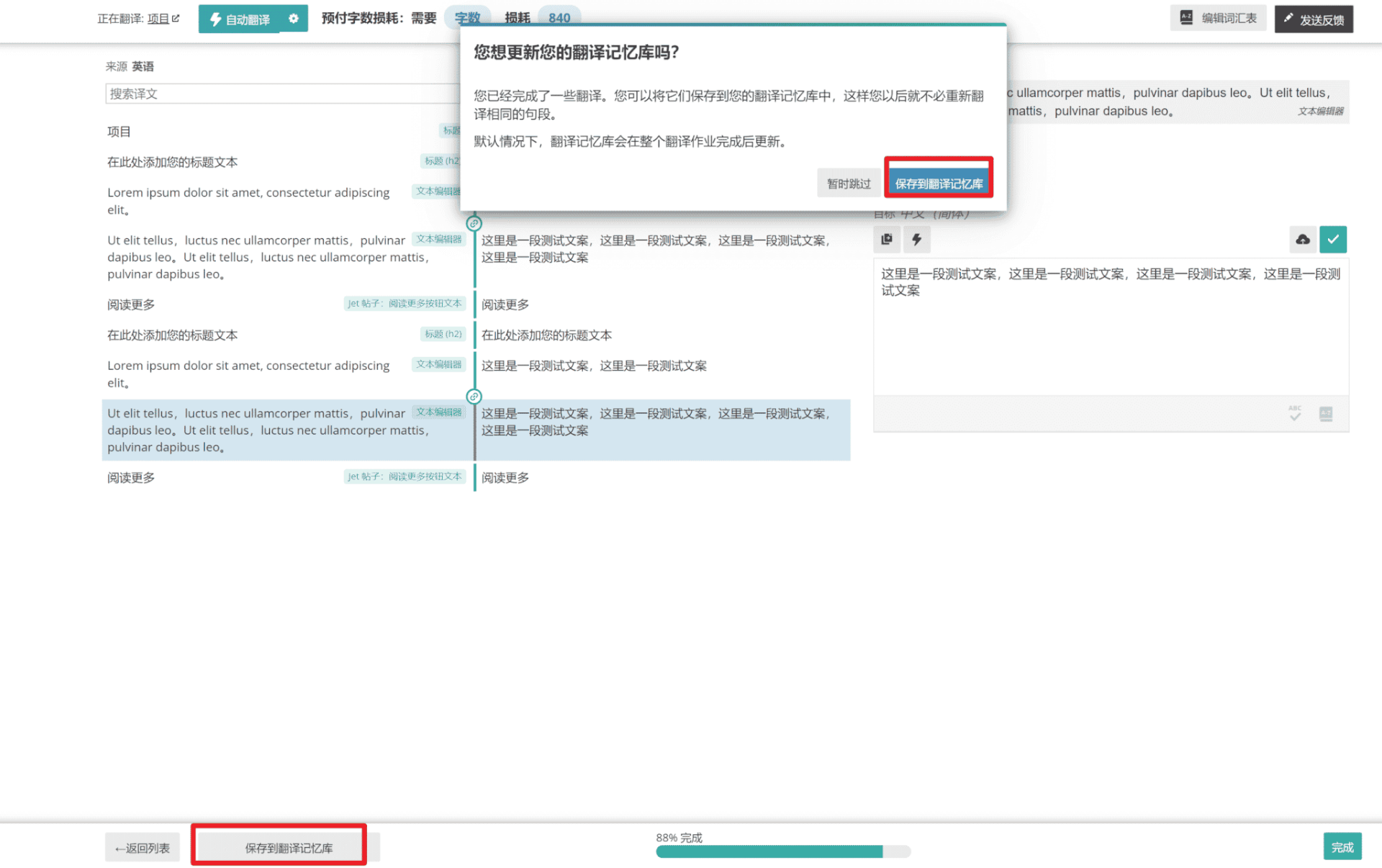Toggle the chain link between highlighted segments
The image size is (1382, 868).
[x=474, y=396]
